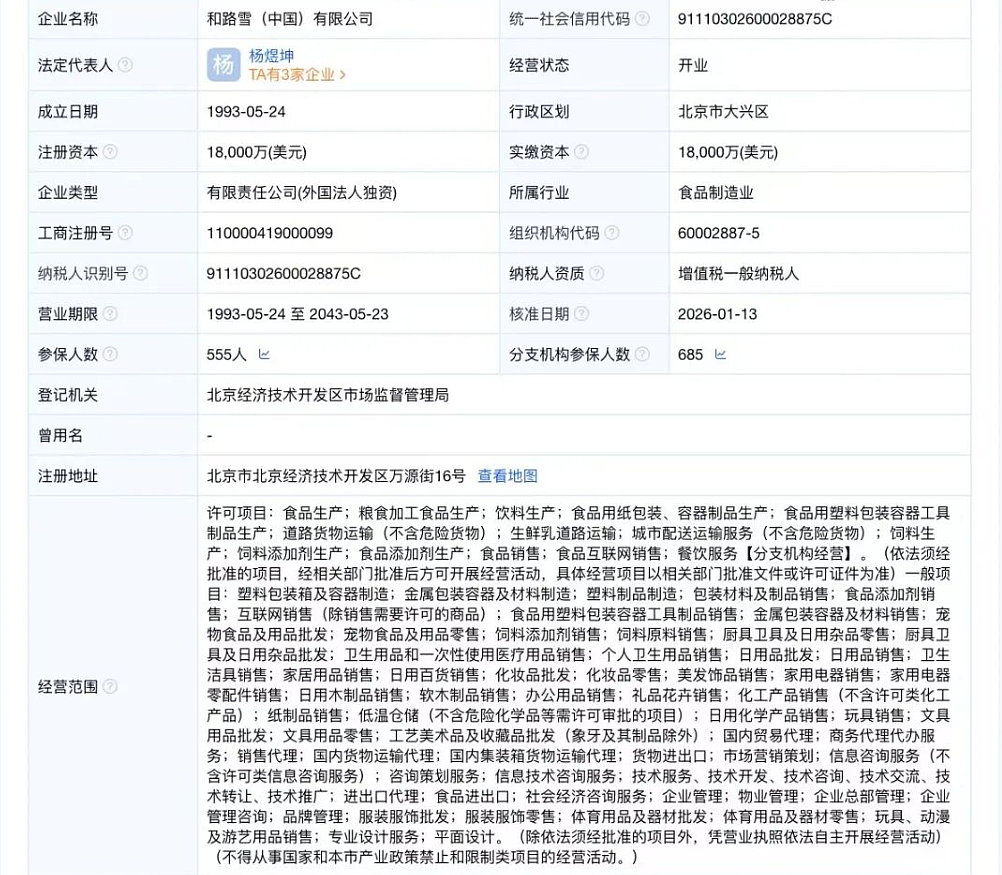Image resolution: width=1002 pixels, height=875 pixels.
Task: Open legal representative 杨煜坤 profile link
Action: point(272,56)
